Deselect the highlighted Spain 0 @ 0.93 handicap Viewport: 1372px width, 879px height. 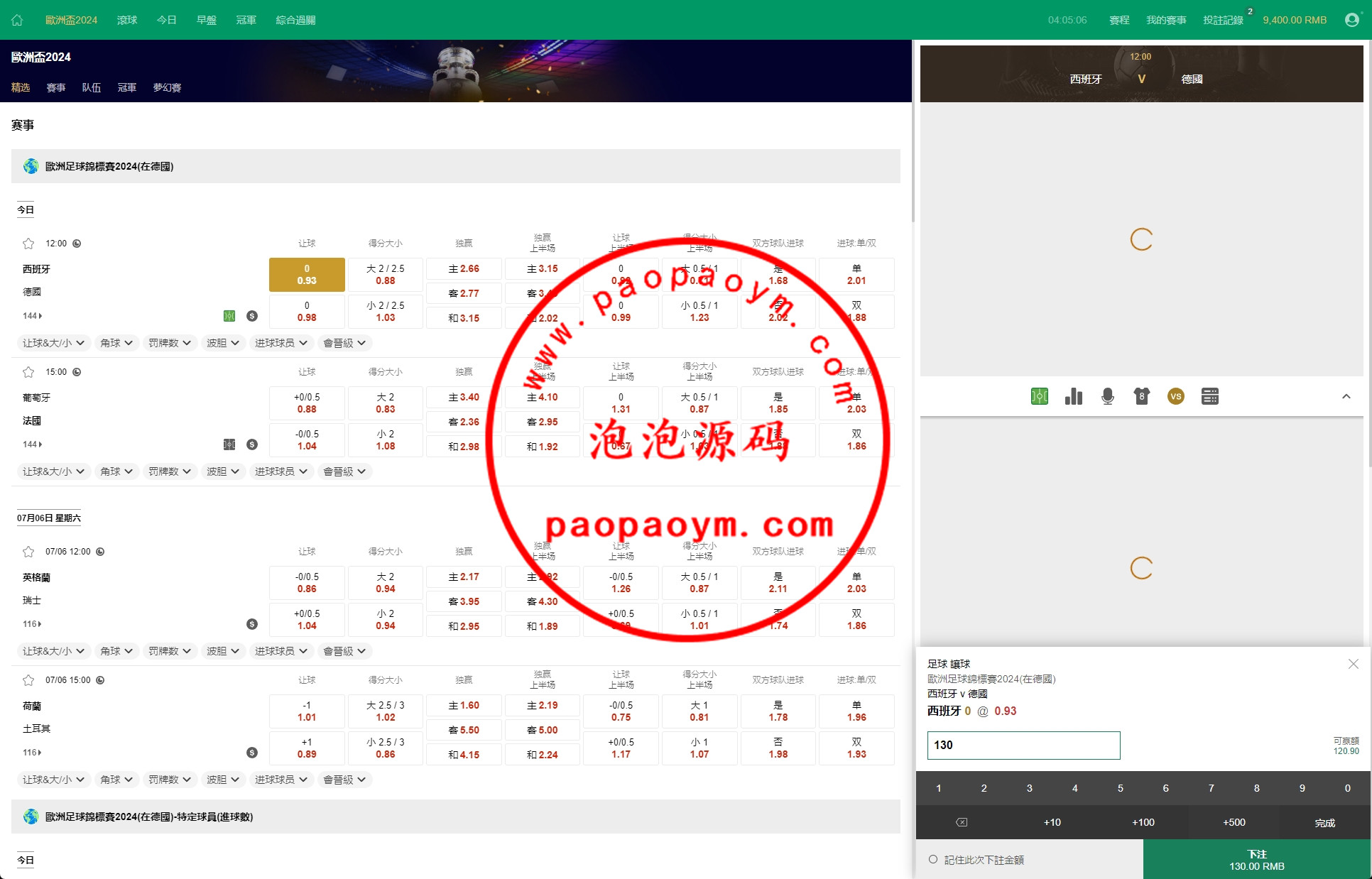tap(307, 275)
